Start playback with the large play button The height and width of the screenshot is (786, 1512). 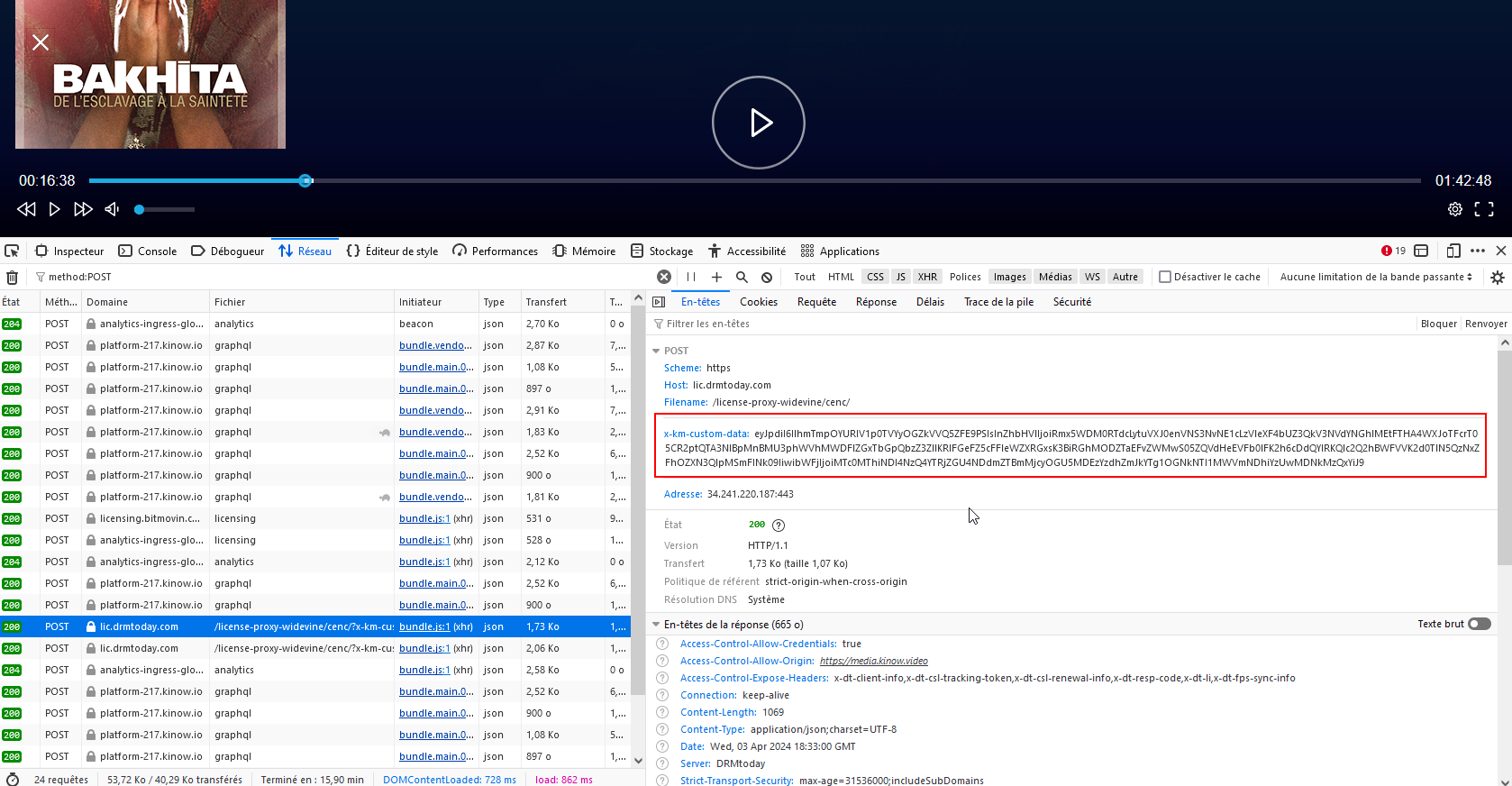(x=759, y=123)
